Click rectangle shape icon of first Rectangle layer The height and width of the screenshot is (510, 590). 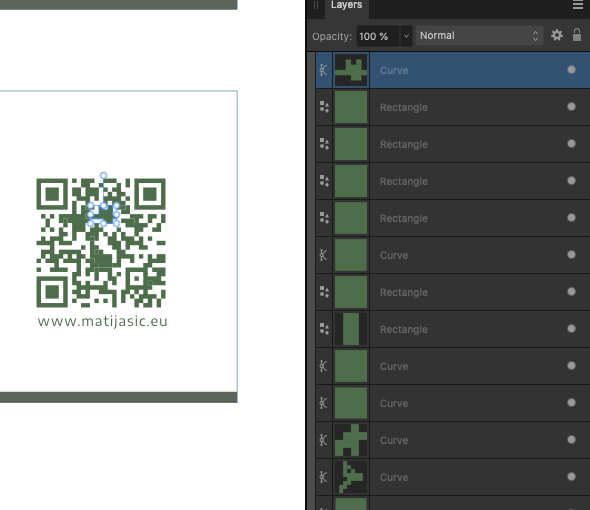324,107
